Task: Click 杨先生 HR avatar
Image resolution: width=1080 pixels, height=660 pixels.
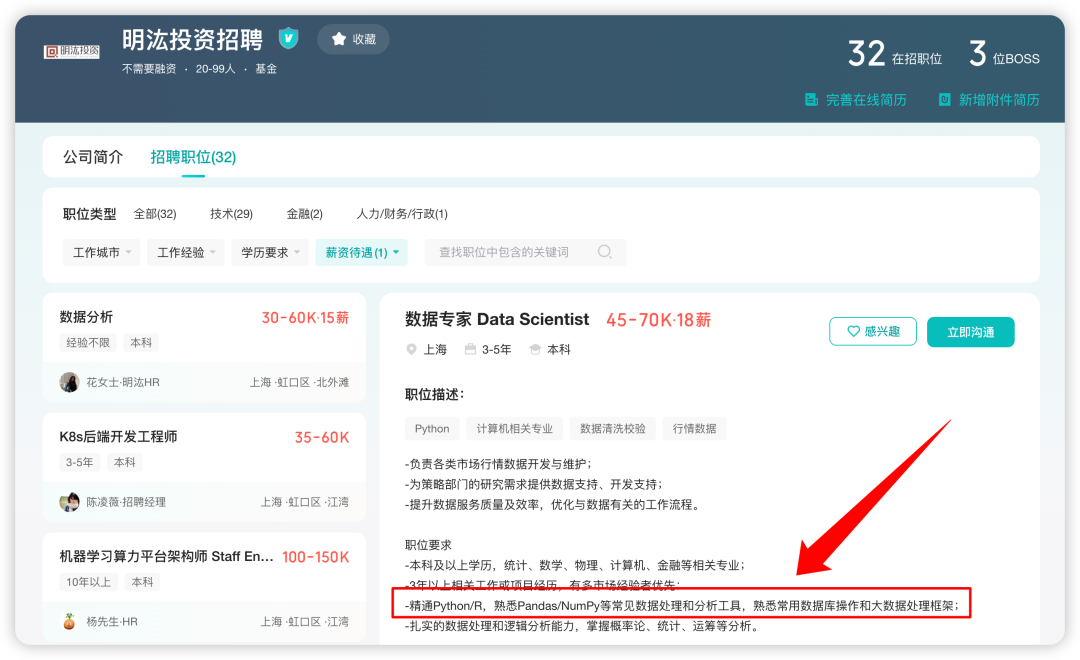Action: (70, 621)
